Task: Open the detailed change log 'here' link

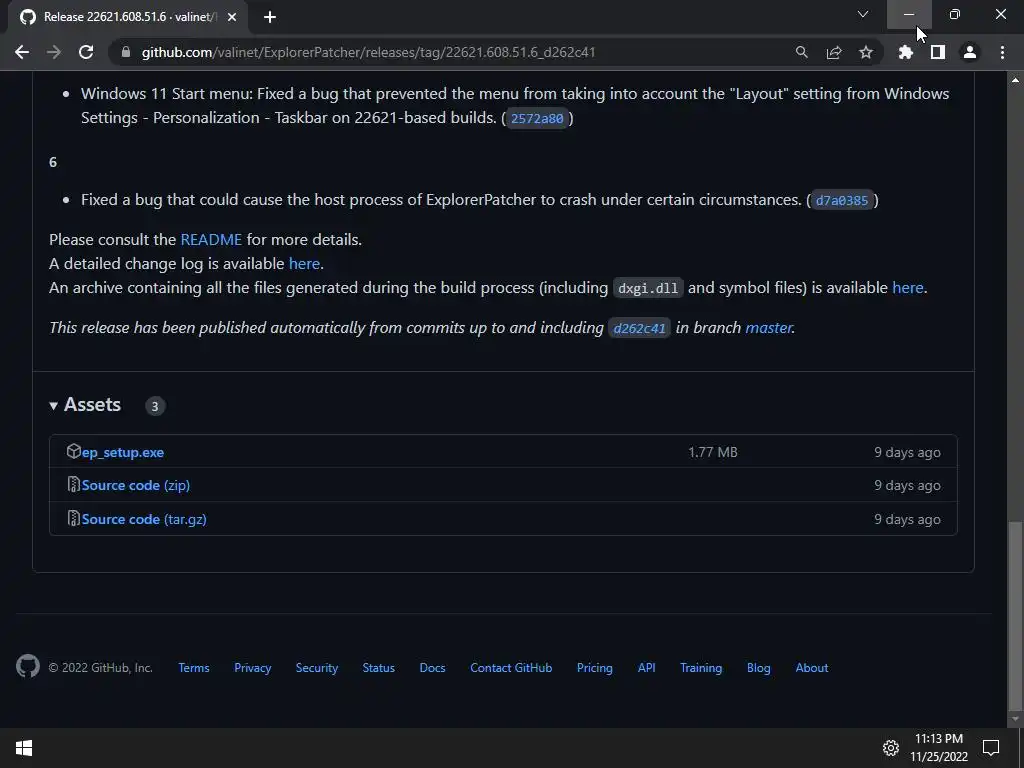Action: point(304,264)
